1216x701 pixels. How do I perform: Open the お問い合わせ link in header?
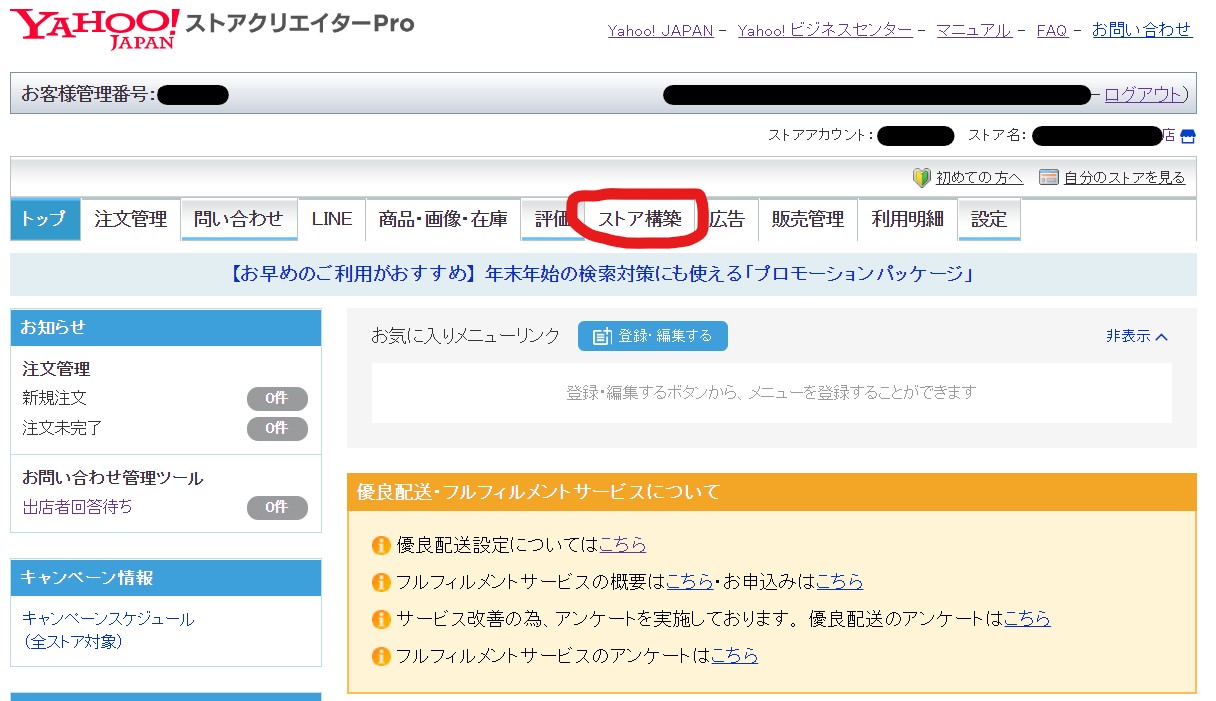[x=1141, y=30]
